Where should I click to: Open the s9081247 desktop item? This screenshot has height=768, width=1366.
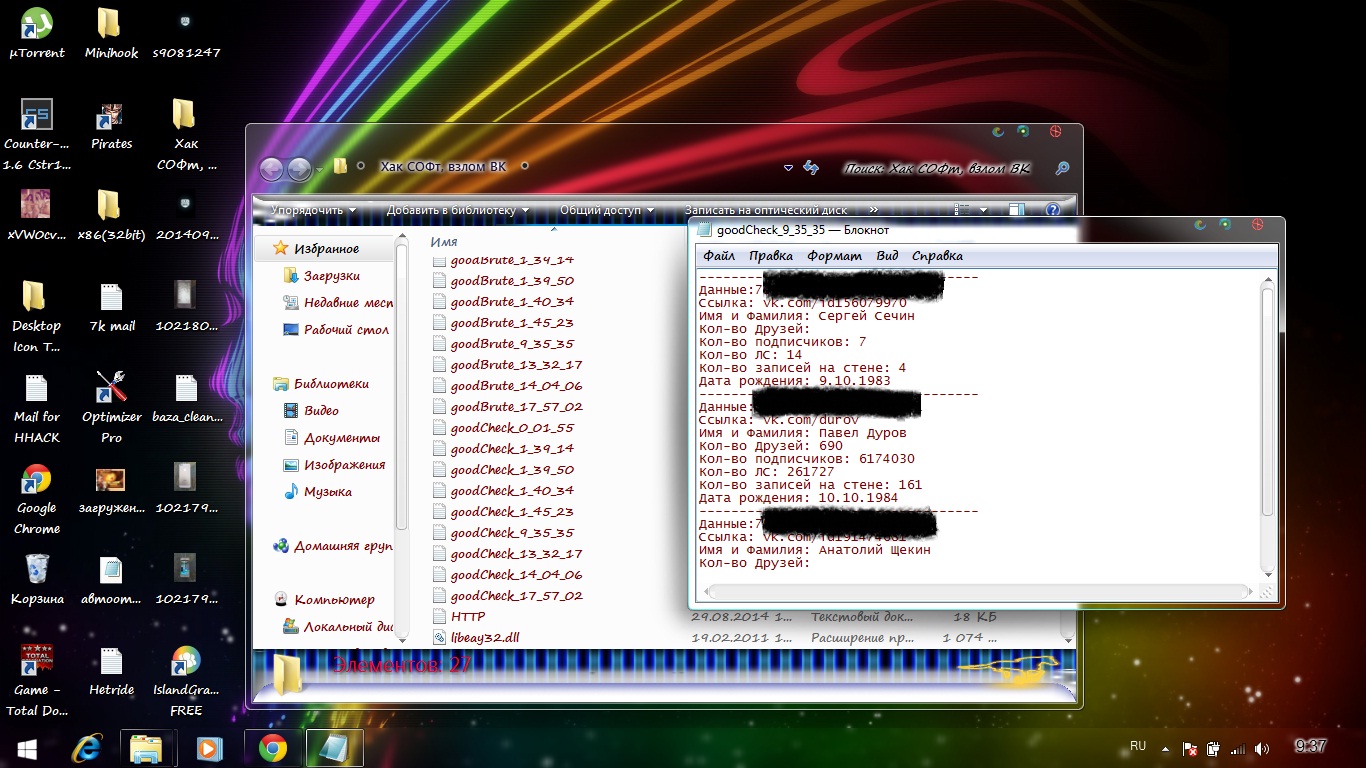click(186, 33)
